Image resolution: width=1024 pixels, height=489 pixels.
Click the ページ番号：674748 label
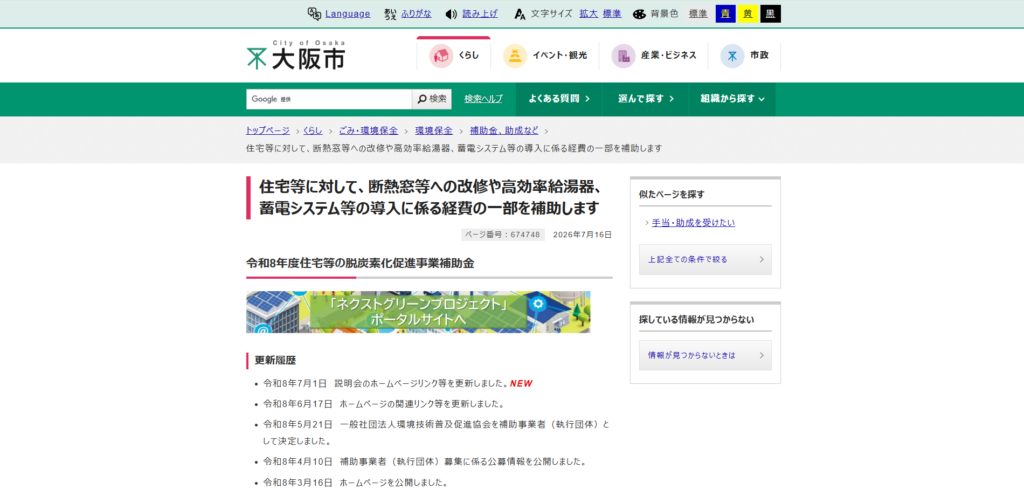click(x=503, y=235)
